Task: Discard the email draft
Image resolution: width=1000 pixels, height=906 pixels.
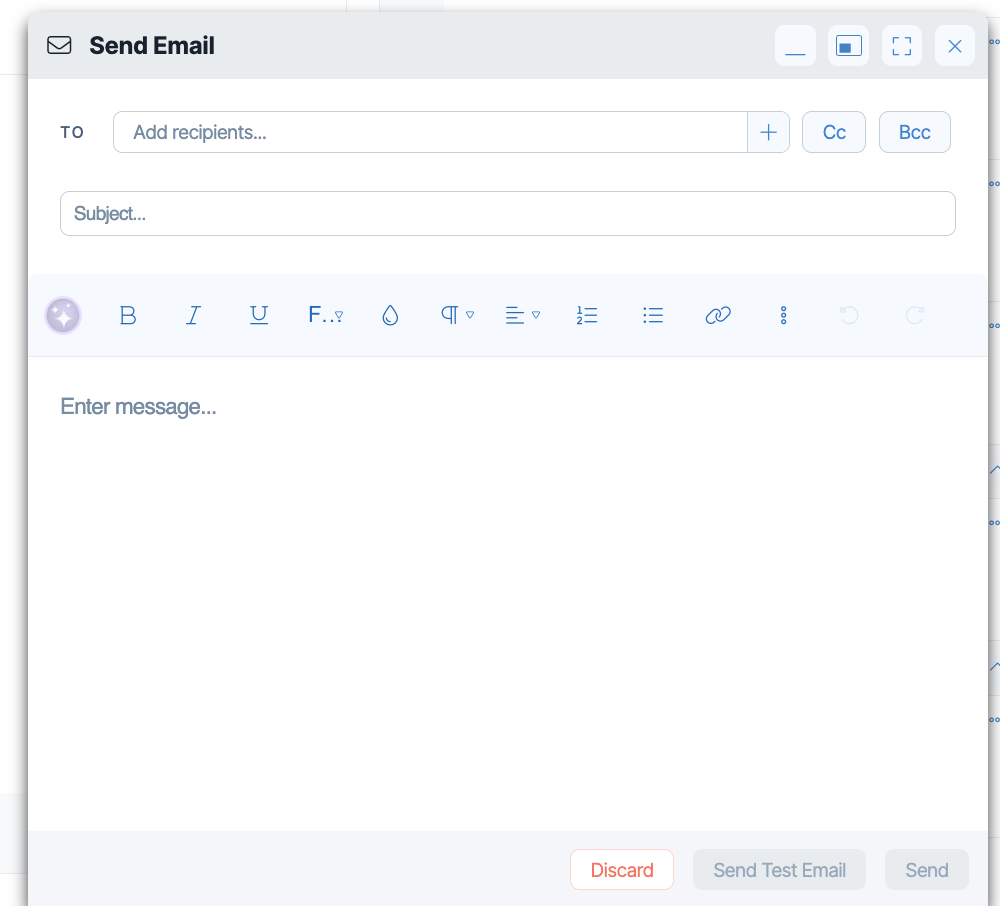Action: [x=622, y=870]
